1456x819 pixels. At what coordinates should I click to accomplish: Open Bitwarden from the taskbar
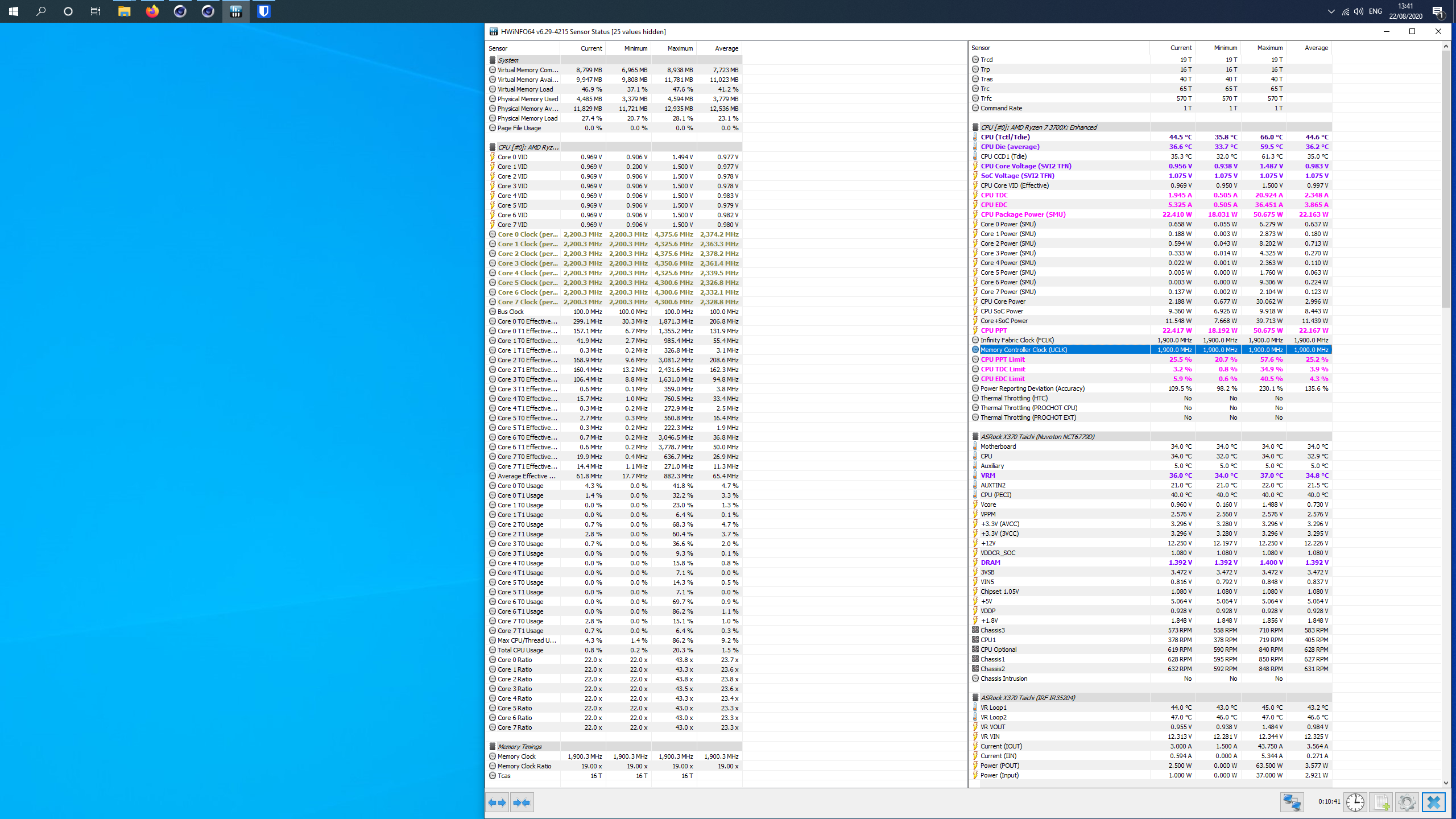[x=263, y=11]
